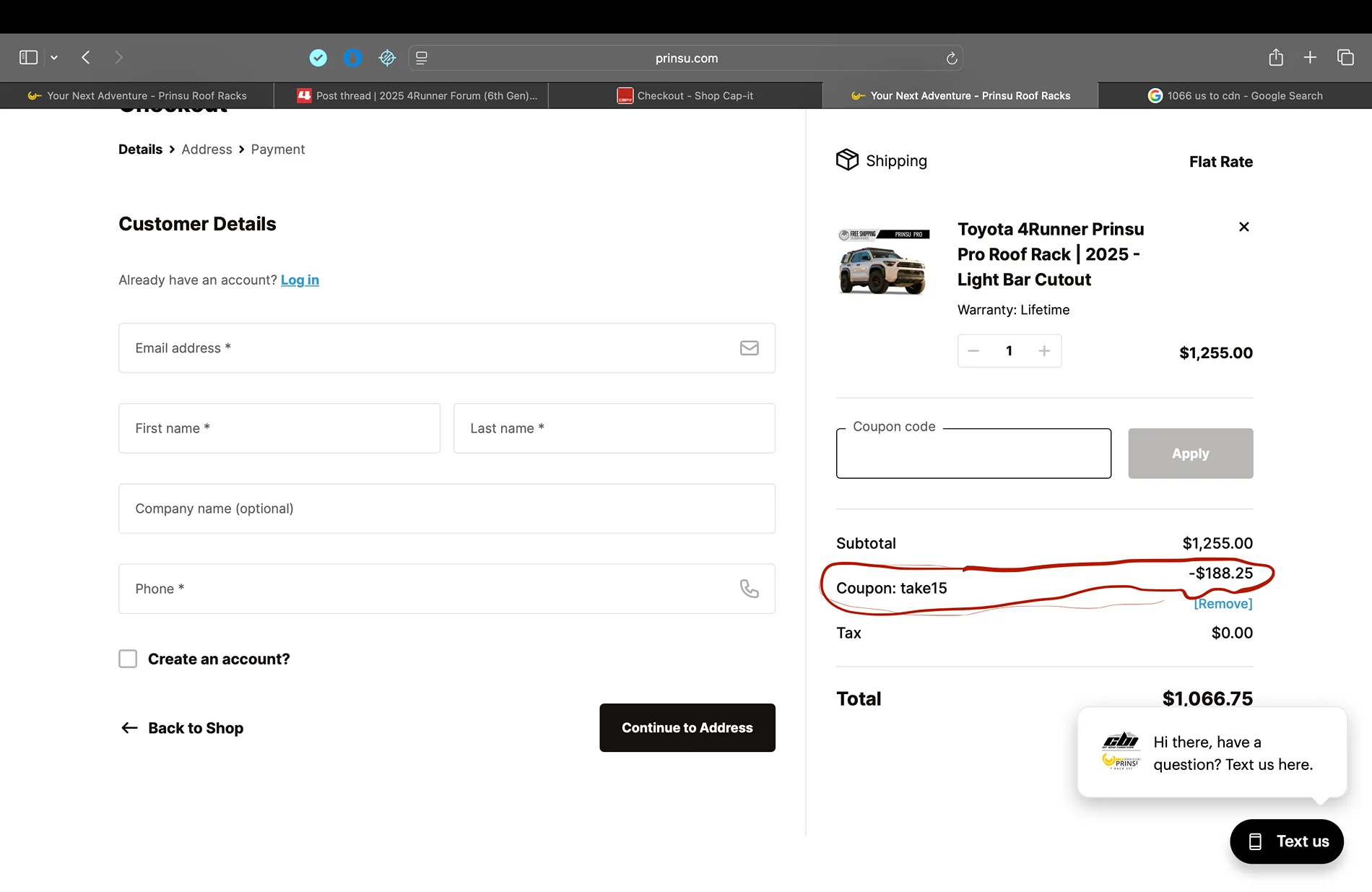Increase the product quantity with plus
The height and width of the screenshot is (892, 1372).
pos(1043,351)
